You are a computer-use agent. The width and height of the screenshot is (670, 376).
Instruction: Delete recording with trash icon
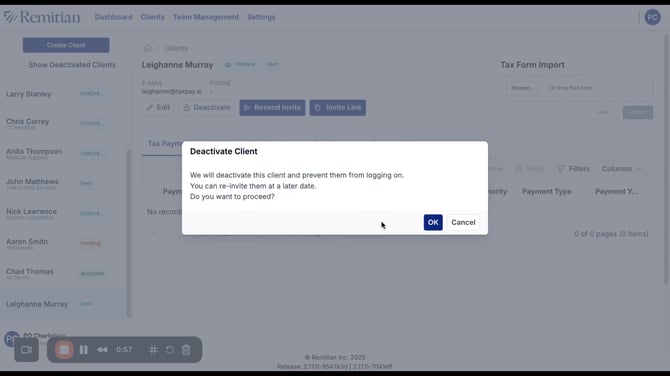point(186,350)
